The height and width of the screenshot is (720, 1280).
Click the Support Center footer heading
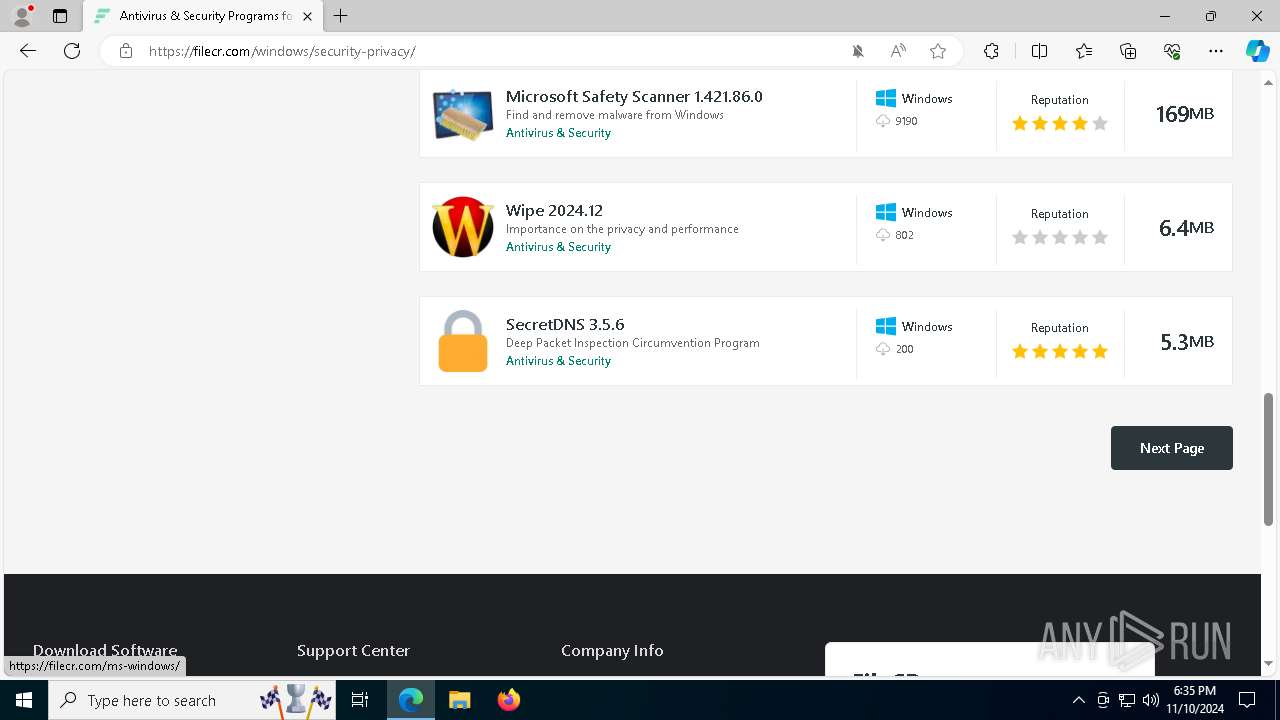353,650
